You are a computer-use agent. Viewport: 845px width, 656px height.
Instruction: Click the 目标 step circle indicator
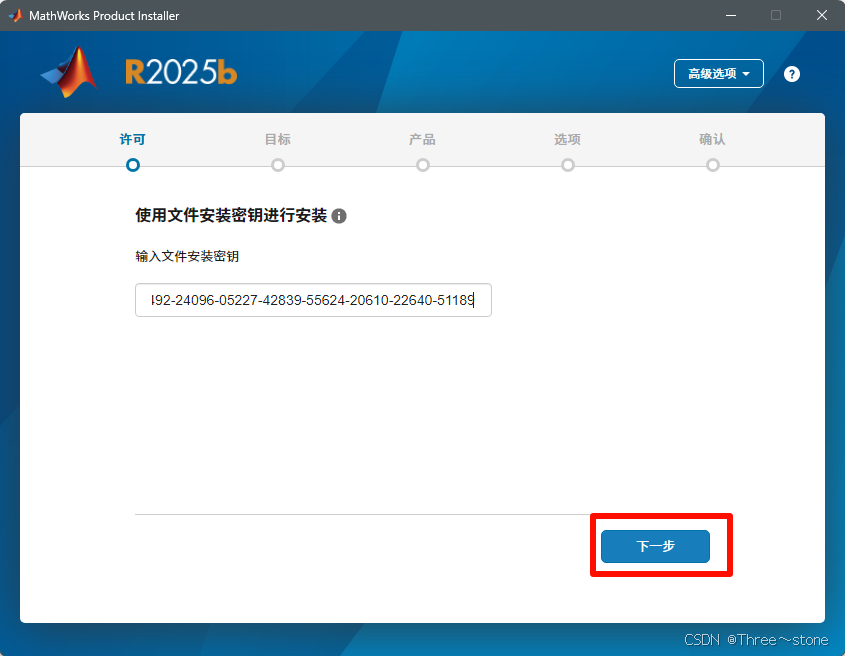pos(278,165)
